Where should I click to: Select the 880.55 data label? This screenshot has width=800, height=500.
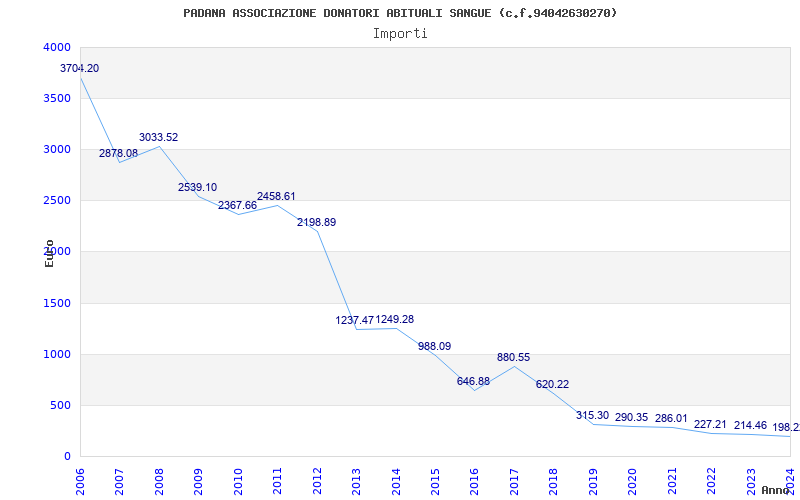pos(514,358)
